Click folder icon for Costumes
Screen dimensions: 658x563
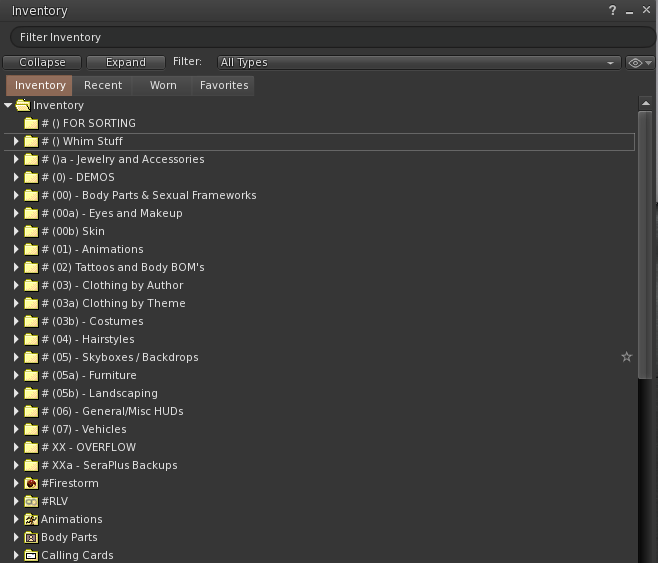31,321
